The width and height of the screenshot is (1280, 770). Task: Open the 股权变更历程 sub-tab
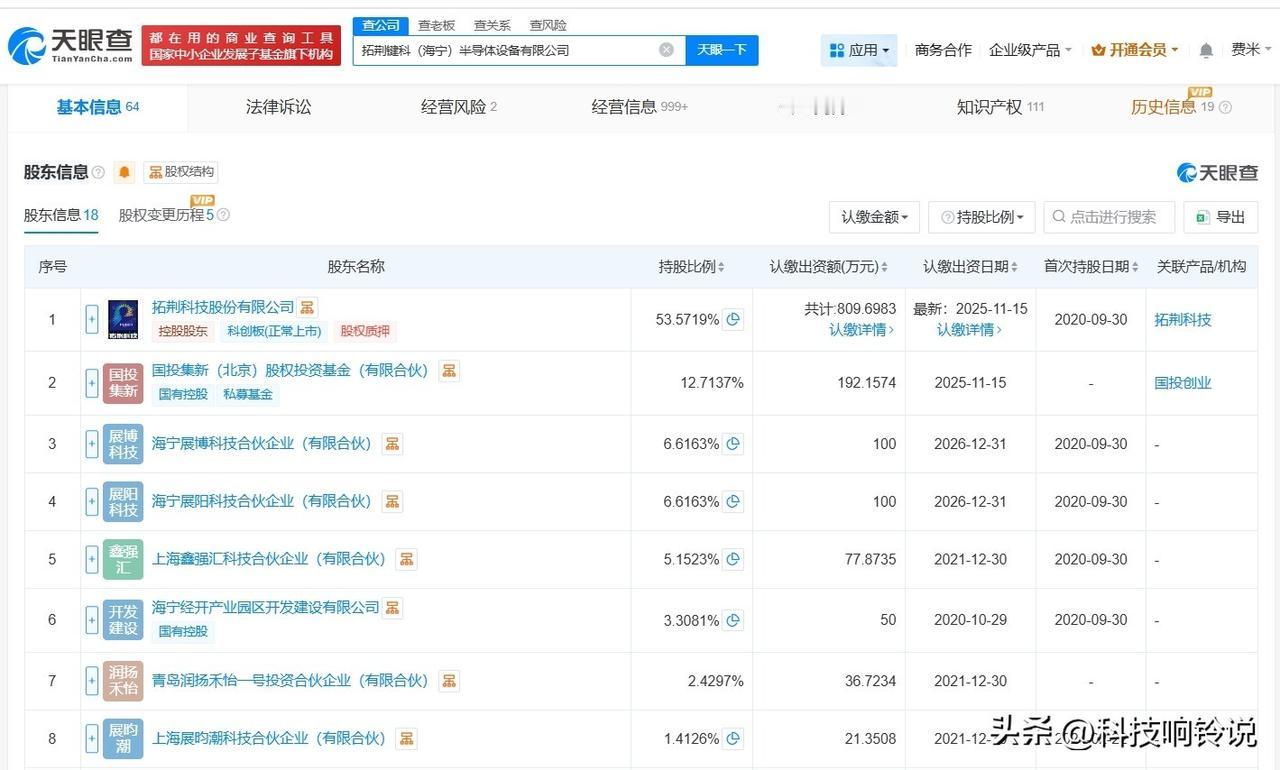click(166, 215)
